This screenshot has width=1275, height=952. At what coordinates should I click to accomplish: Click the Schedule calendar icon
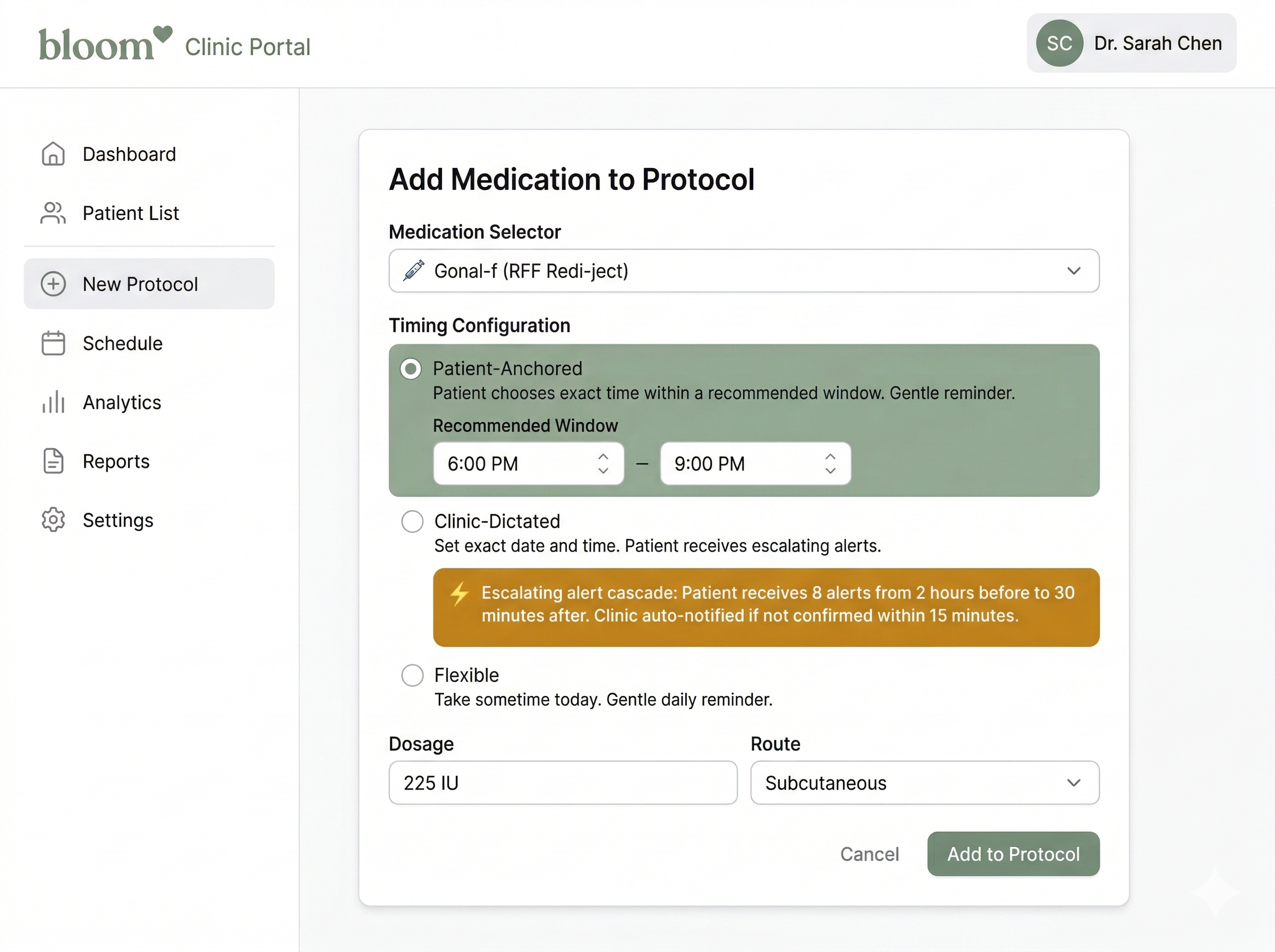(x=53, y=343)
